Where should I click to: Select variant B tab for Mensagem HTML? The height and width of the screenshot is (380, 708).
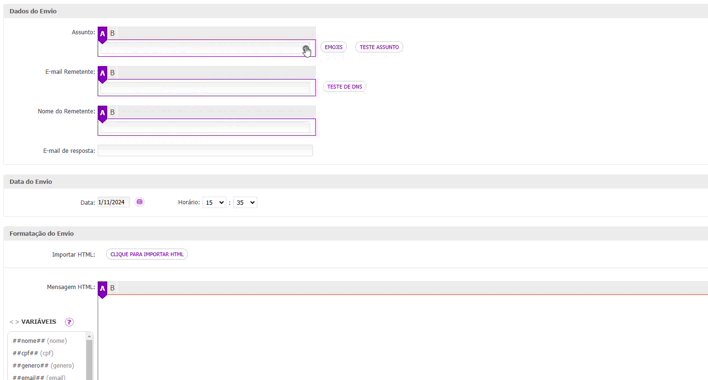click(112, 288)
